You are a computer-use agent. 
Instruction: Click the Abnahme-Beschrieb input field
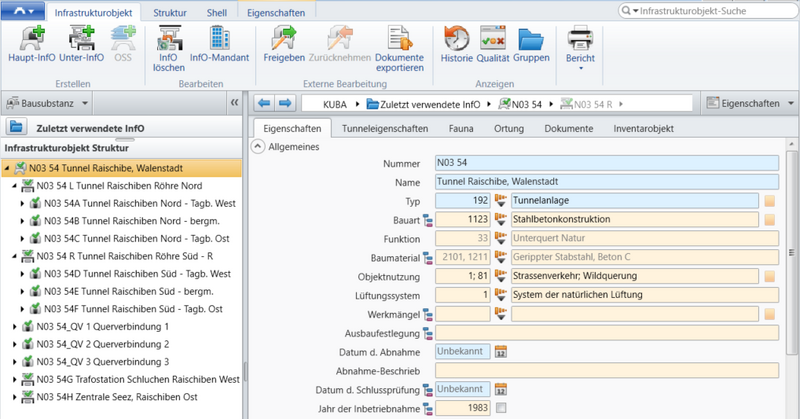[x=607, y=371]
